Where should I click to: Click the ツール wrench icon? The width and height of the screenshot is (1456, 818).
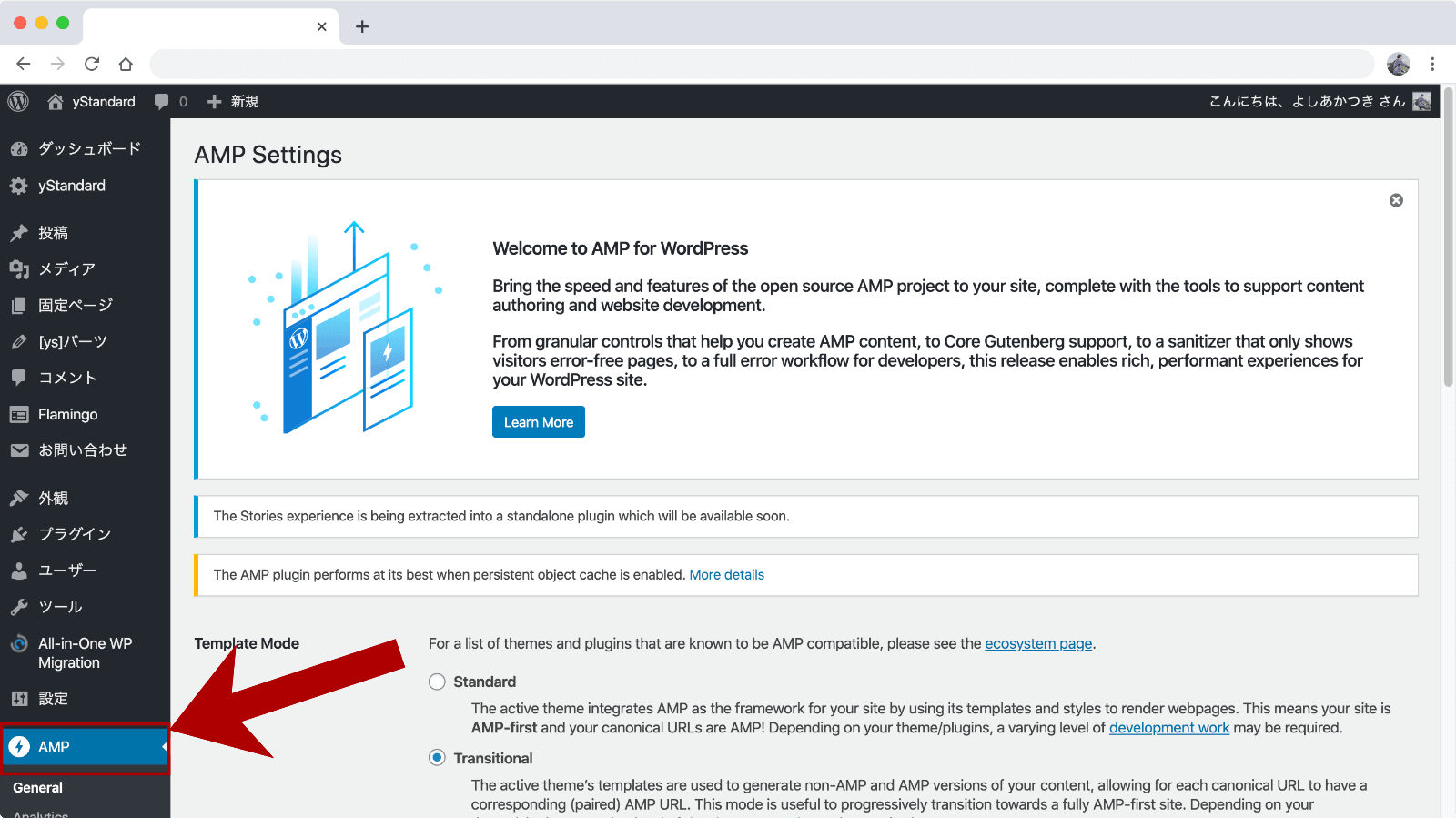tap(19, 607)
